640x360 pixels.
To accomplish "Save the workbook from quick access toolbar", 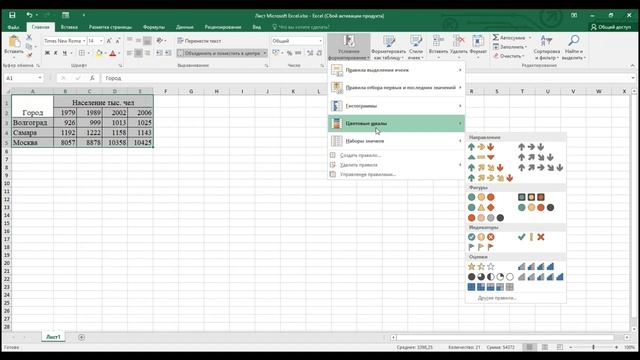I will 12,15.
